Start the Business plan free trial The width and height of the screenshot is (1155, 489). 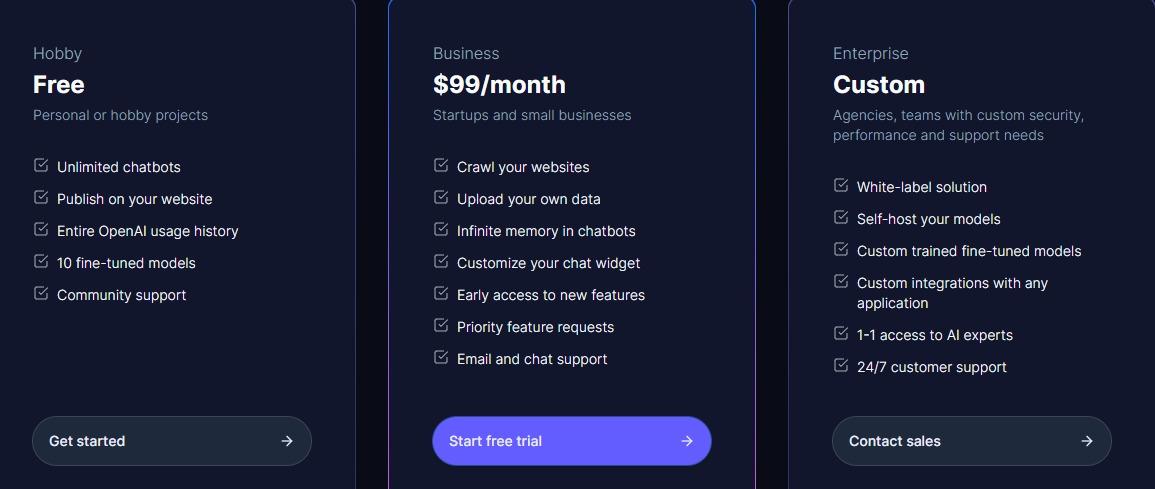(x=572, y=441)
